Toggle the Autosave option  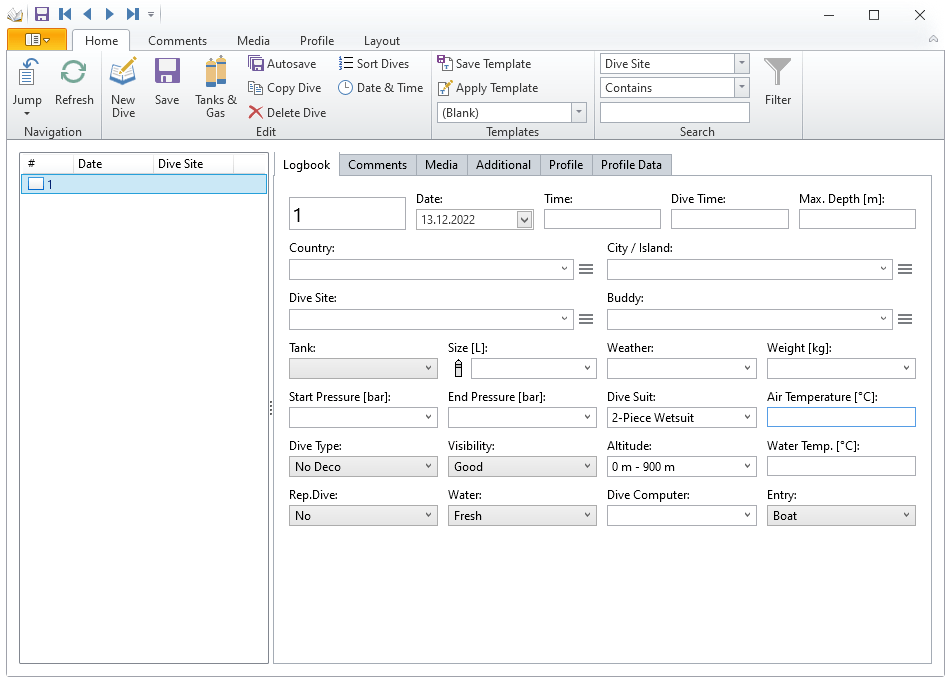pos(282,64)
